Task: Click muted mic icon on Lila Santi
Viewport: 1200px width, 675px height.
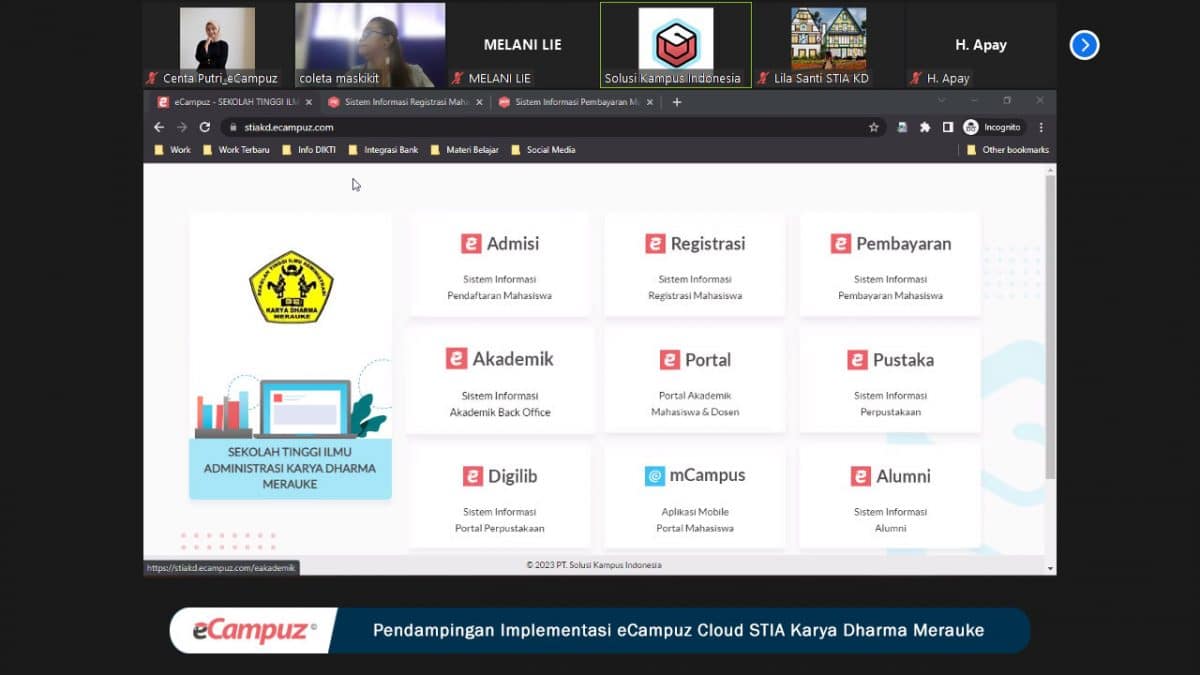Action: [764, 78]
